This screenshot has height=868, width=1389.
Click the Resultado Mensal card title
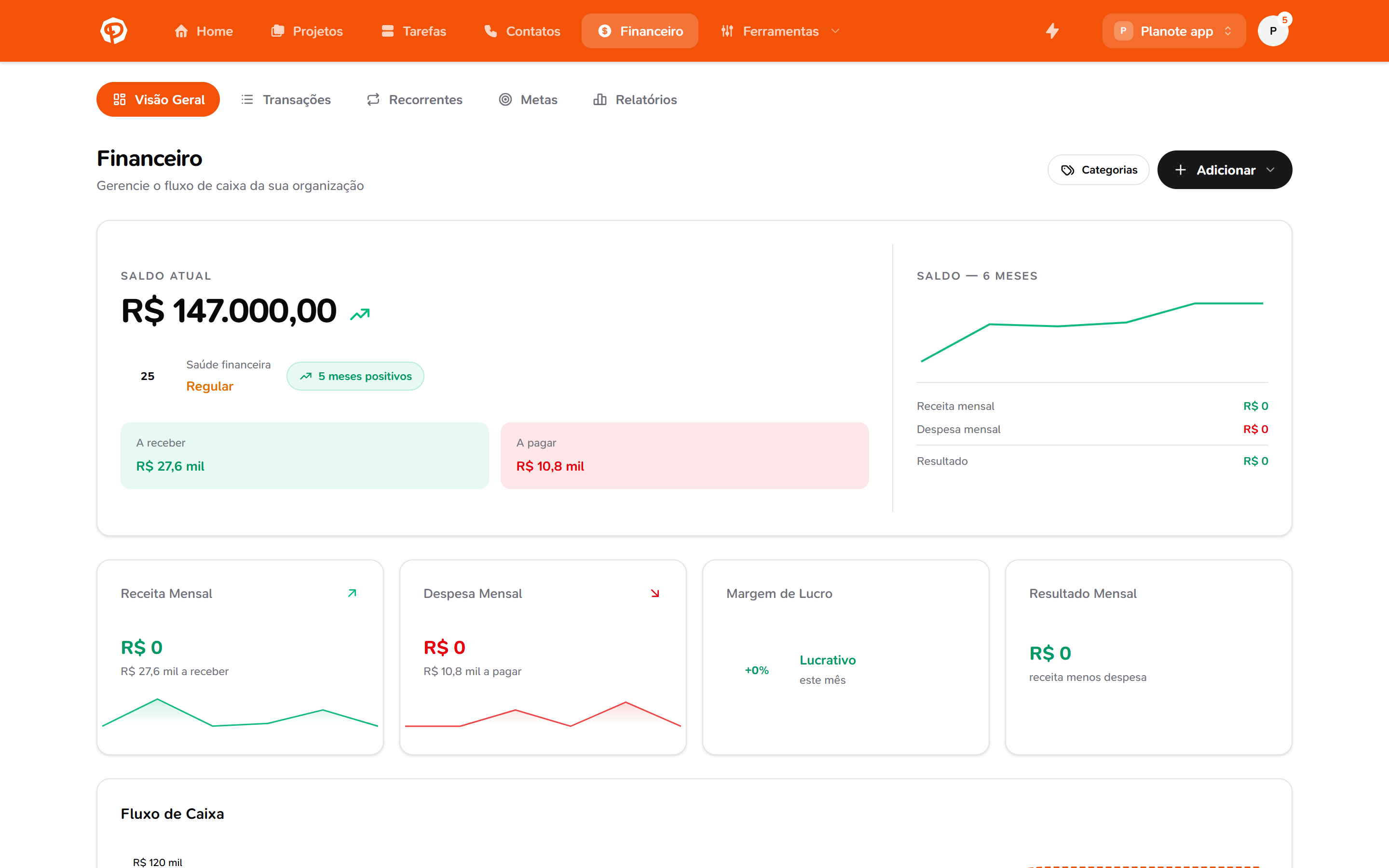pyautogui.click(x=1082, y=594)
